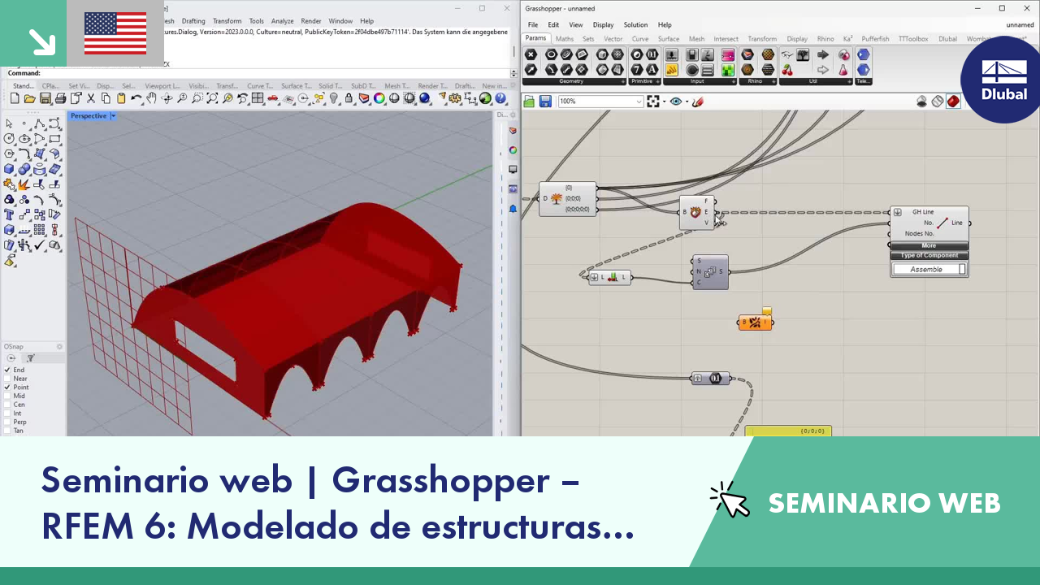Click the More bar on GH Line component

(929, 245)
